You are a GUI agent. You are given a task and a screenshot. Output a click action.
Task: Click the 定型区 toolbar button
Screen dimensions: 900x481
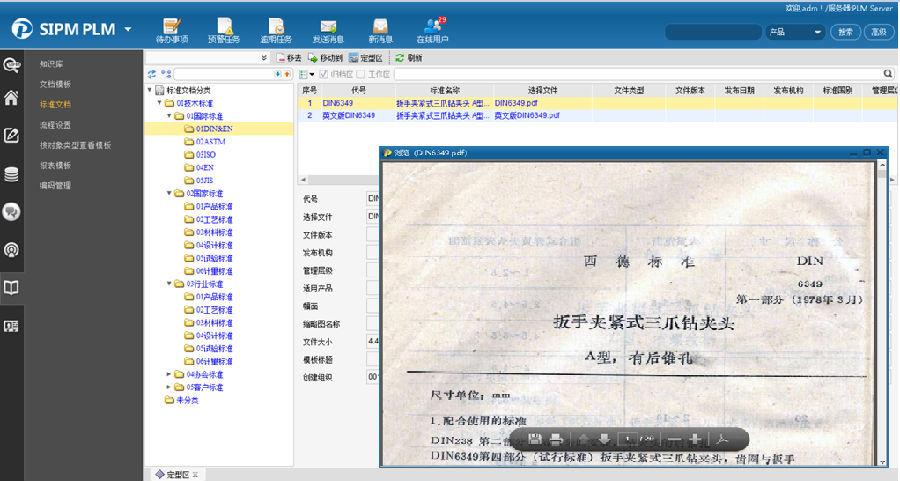click(366, 58)
